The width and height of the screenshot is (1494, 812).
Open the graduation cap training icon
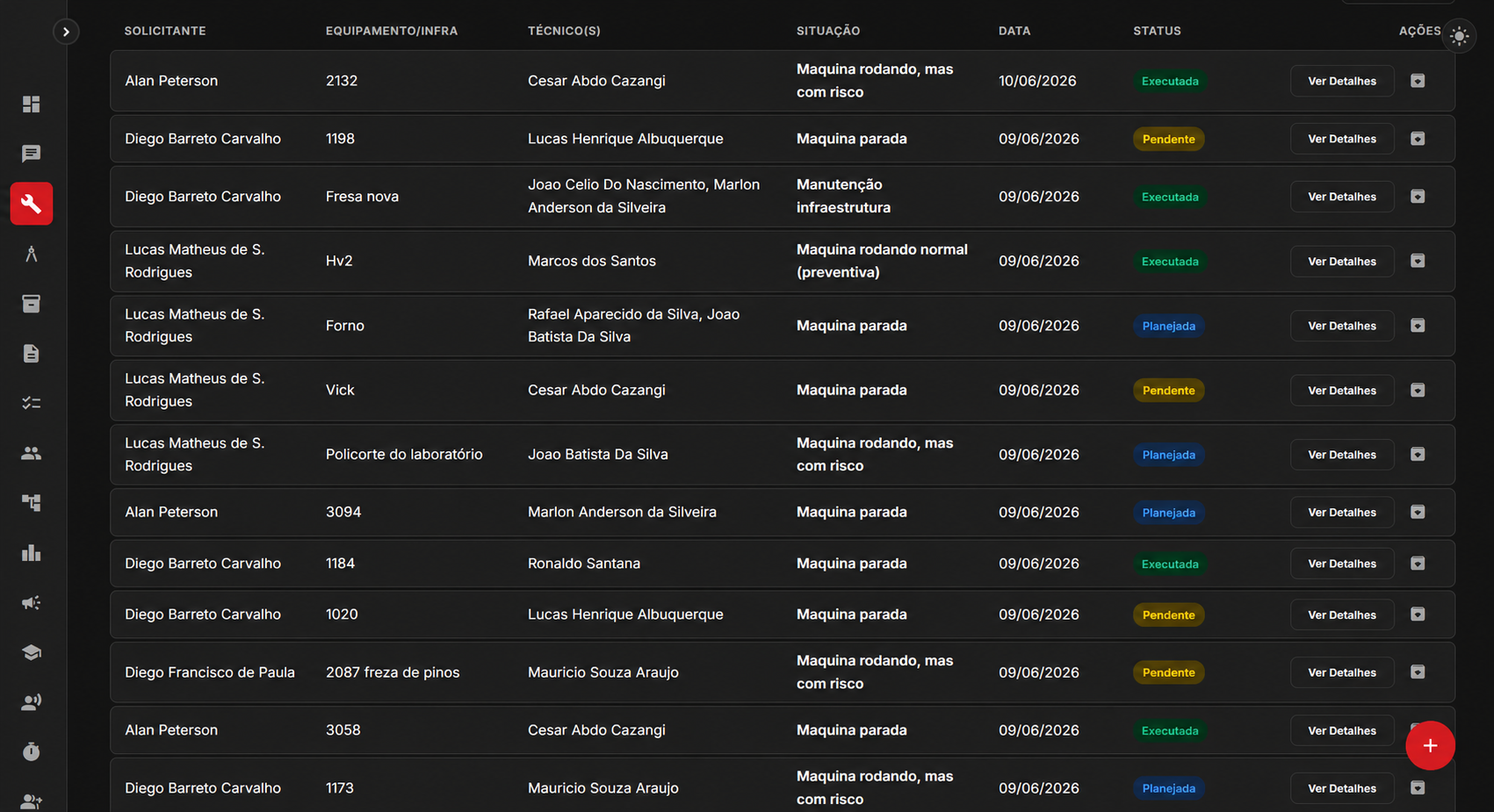(32, 652)
